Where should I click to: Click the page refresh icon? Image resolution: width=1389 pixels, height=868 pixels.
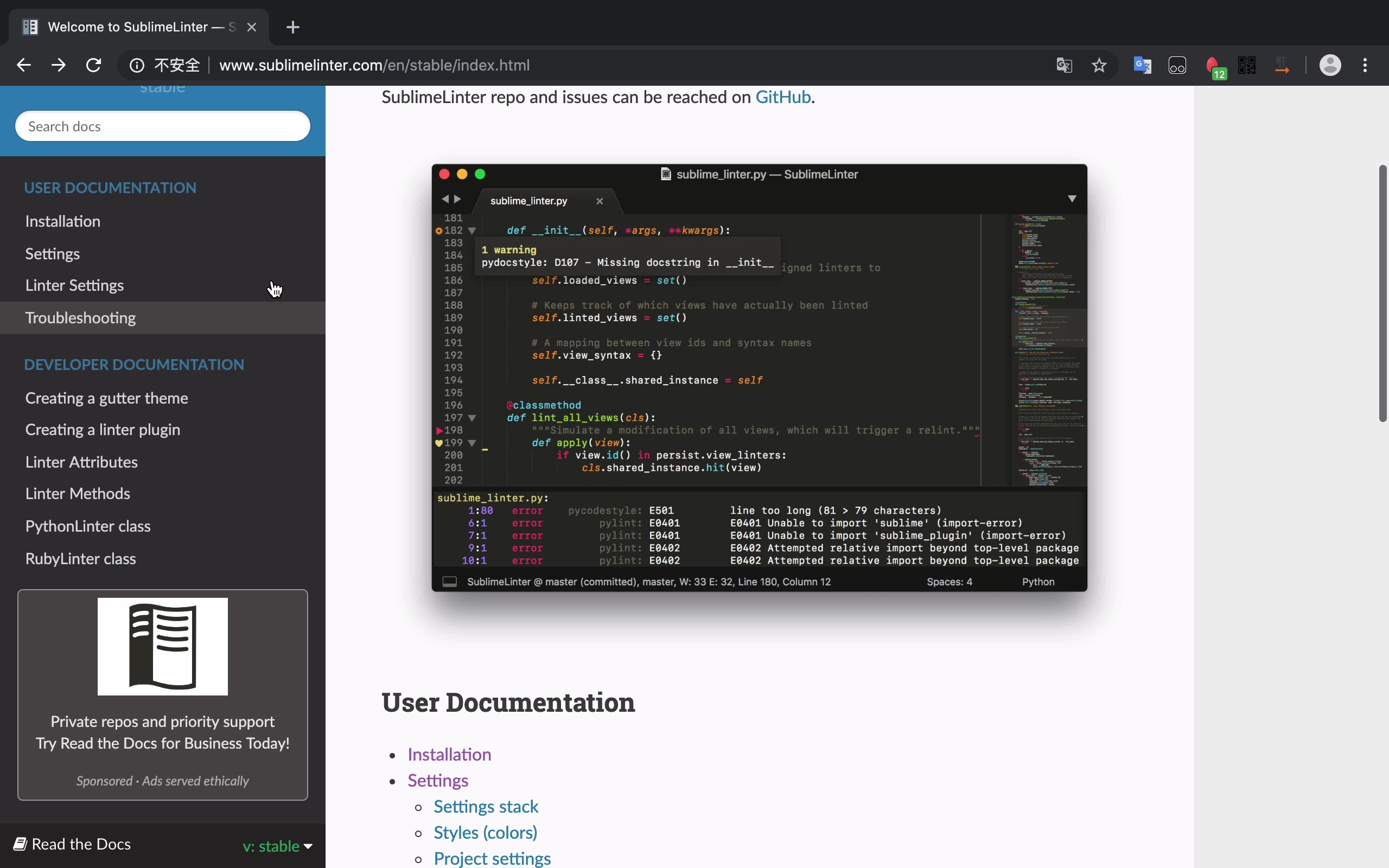[x=93, y=65]
